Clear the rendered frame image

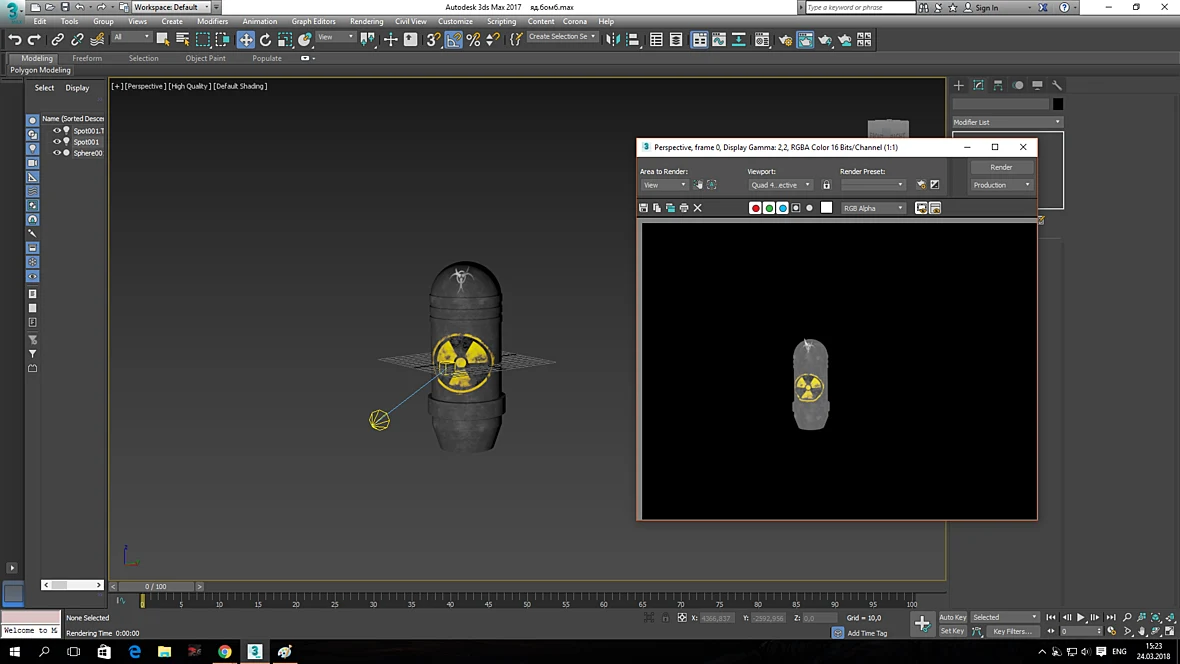[x=698, y=208]
